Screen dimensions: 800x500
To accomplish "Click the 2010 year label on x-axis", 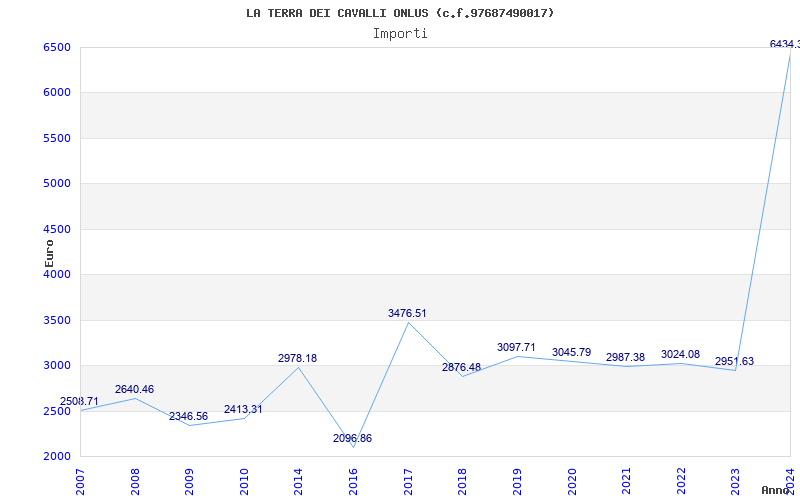I will tap(244, 482).
